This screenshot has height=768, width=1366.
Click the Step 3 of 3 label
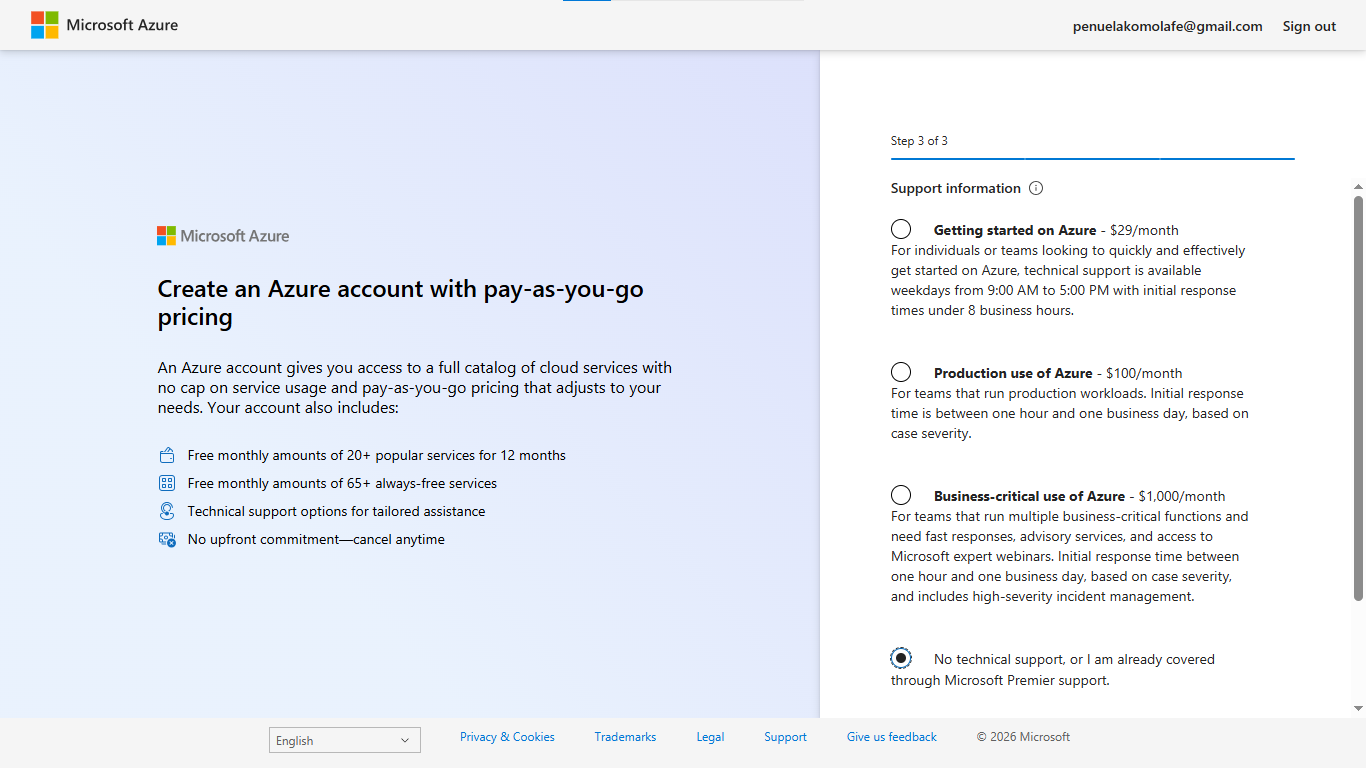[x=919, y=141]
